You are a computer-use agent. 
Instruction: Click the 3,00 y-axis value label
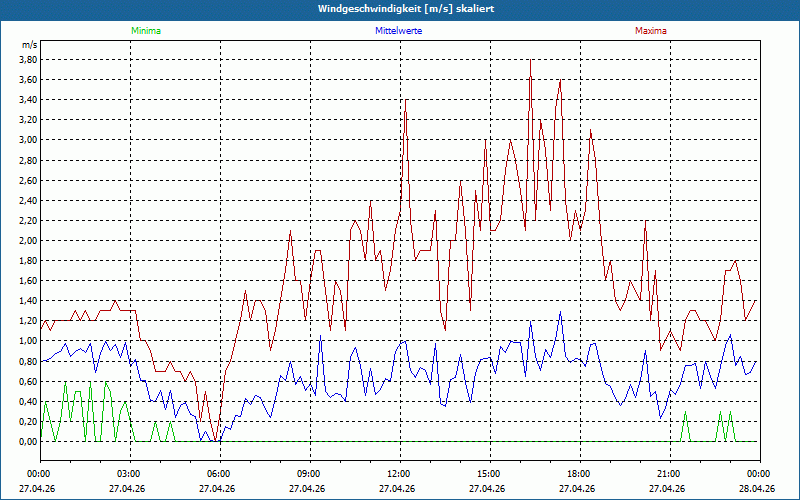[28, 139]
